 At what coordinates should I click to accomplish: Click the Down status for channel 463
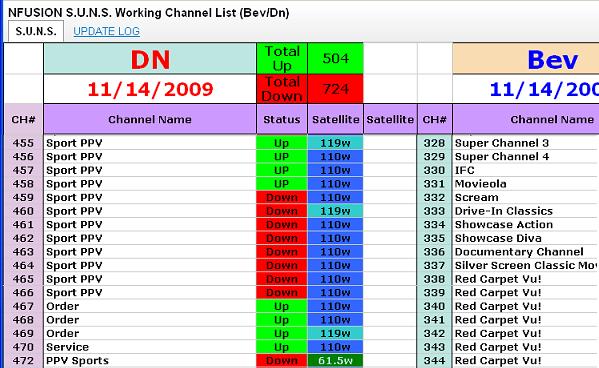point(282,252)
